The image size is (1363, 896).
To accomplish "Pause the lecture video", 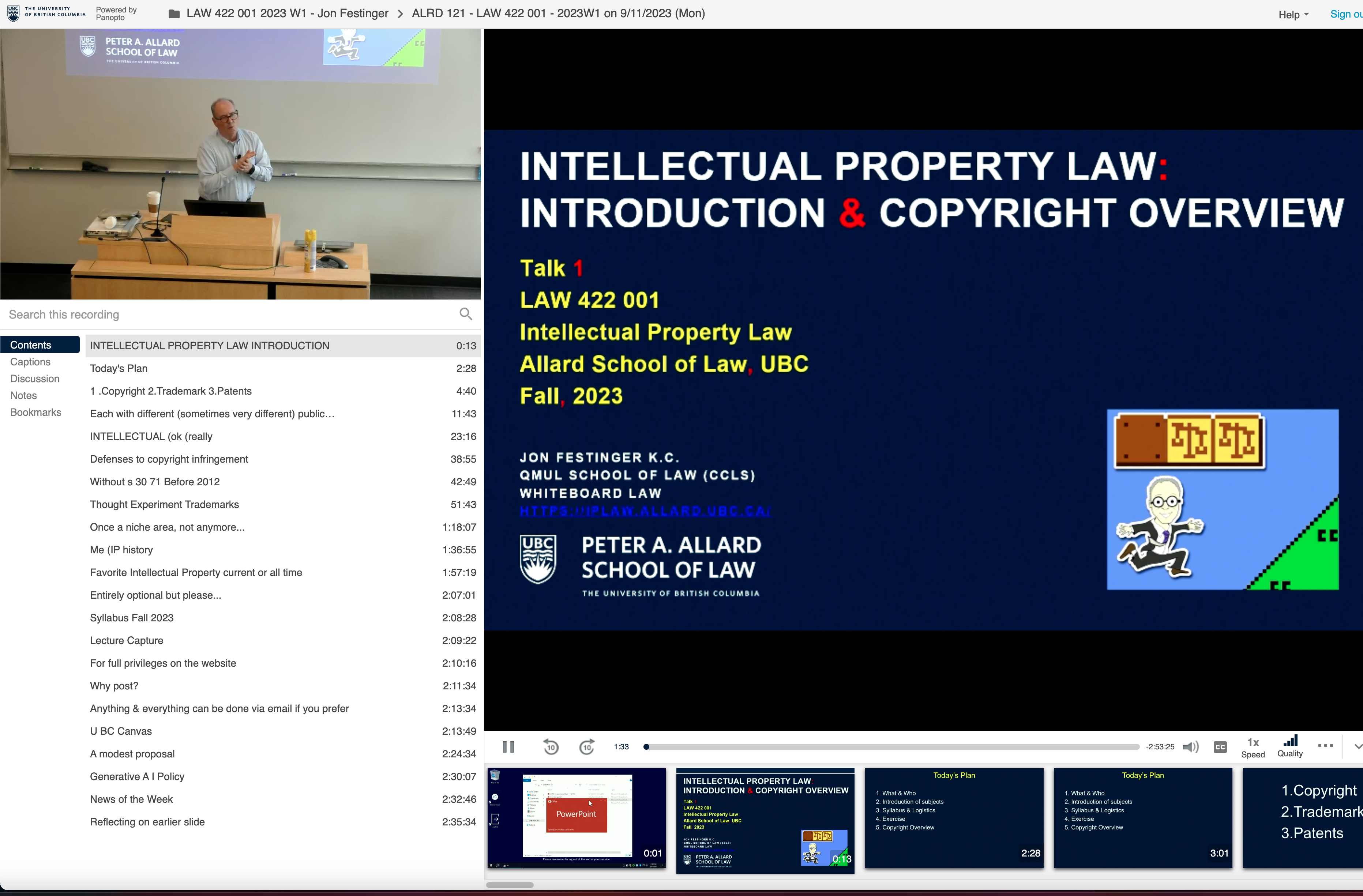I will pyautogui.click(x=508, y=746).
